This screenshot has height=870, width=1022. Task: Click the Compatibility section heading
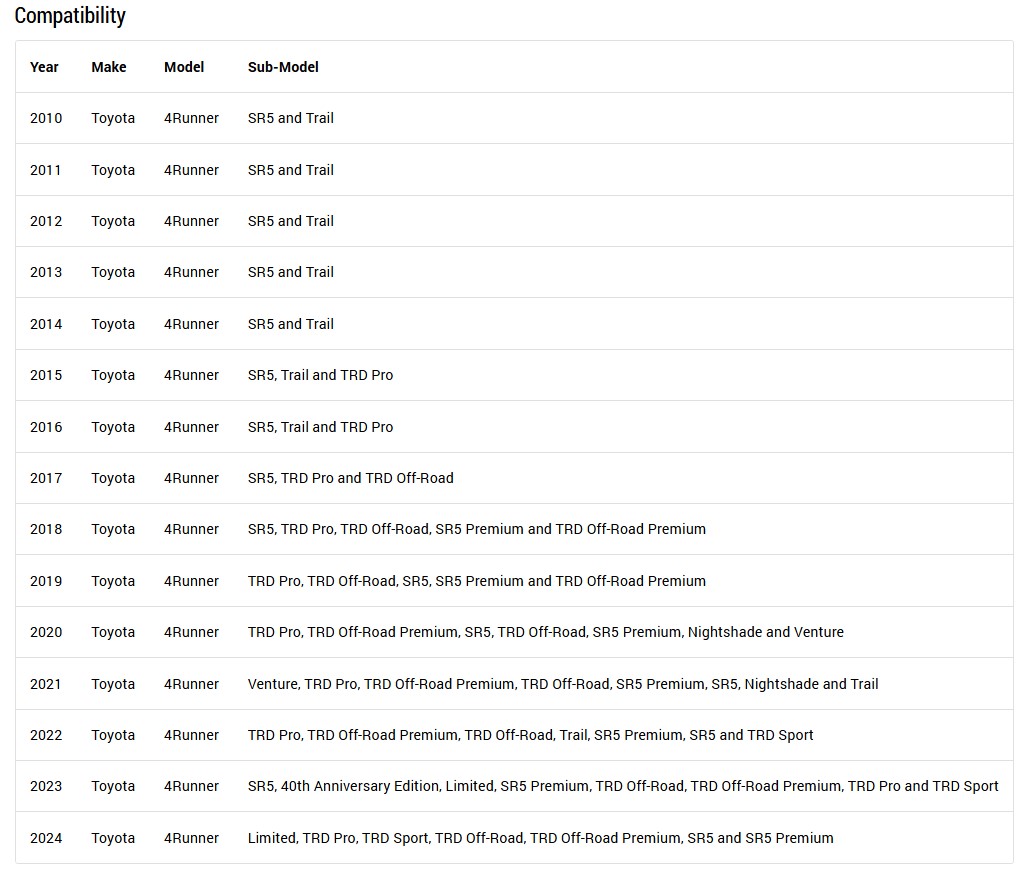click(x=70, y=15)
